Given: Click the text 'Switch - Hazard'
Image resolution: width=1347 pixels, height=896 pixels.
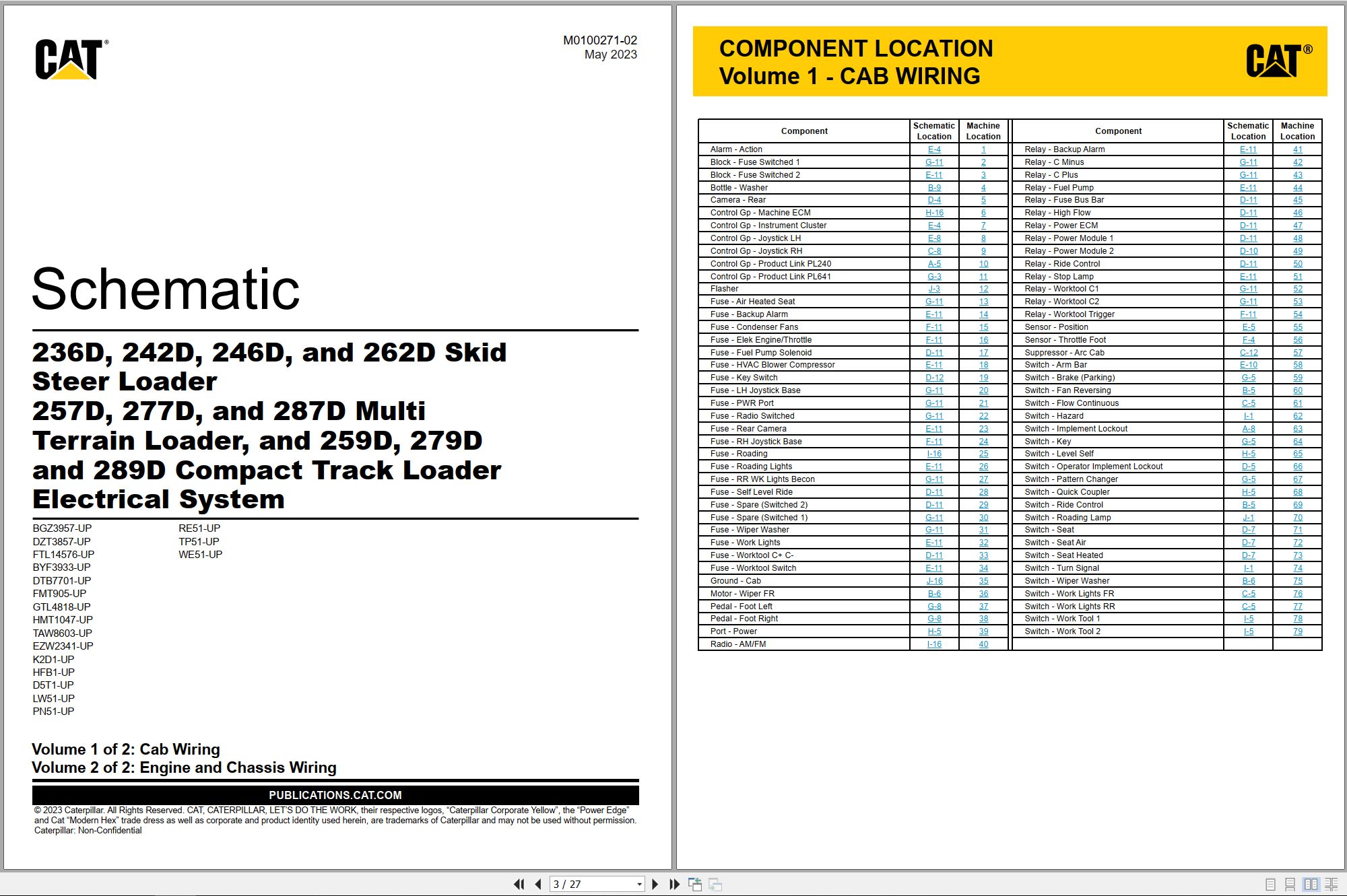Looking at the screenshot, I should click(1054, 416).
